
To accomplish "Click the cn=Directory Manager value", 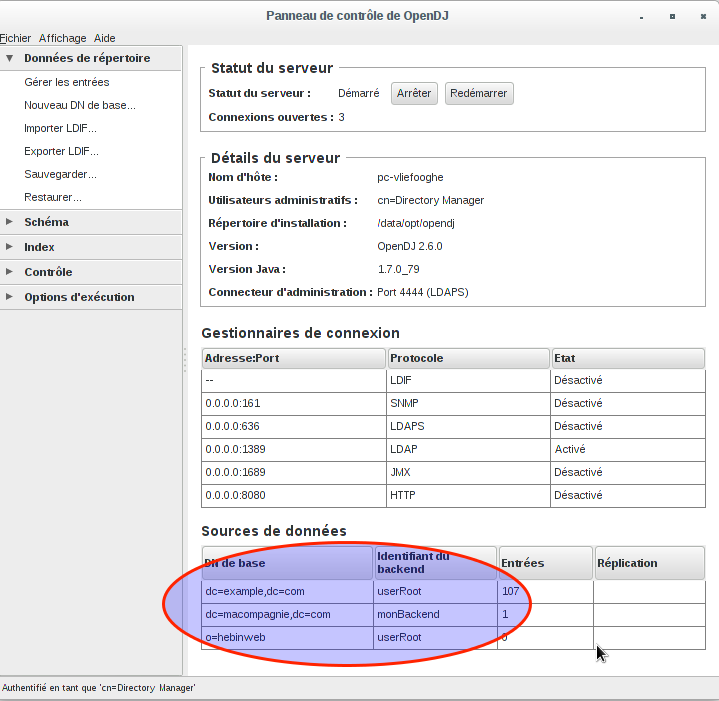I will [x=431, y=200].
